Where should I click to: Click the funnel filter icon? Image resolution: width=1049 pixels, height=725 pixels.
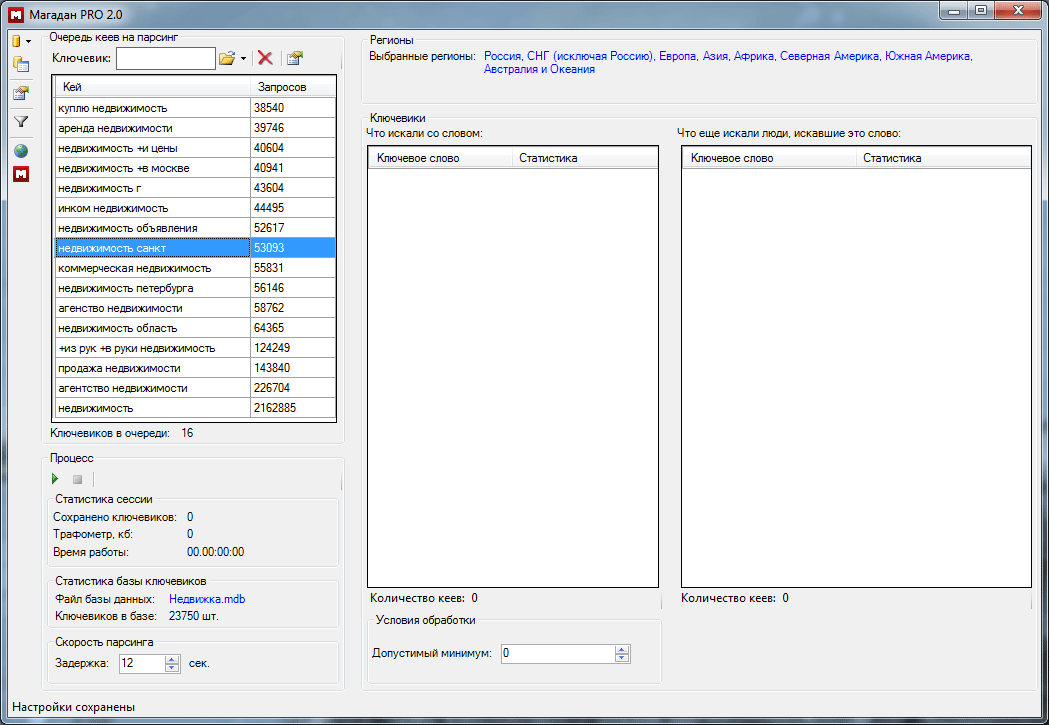pos(20,122)
